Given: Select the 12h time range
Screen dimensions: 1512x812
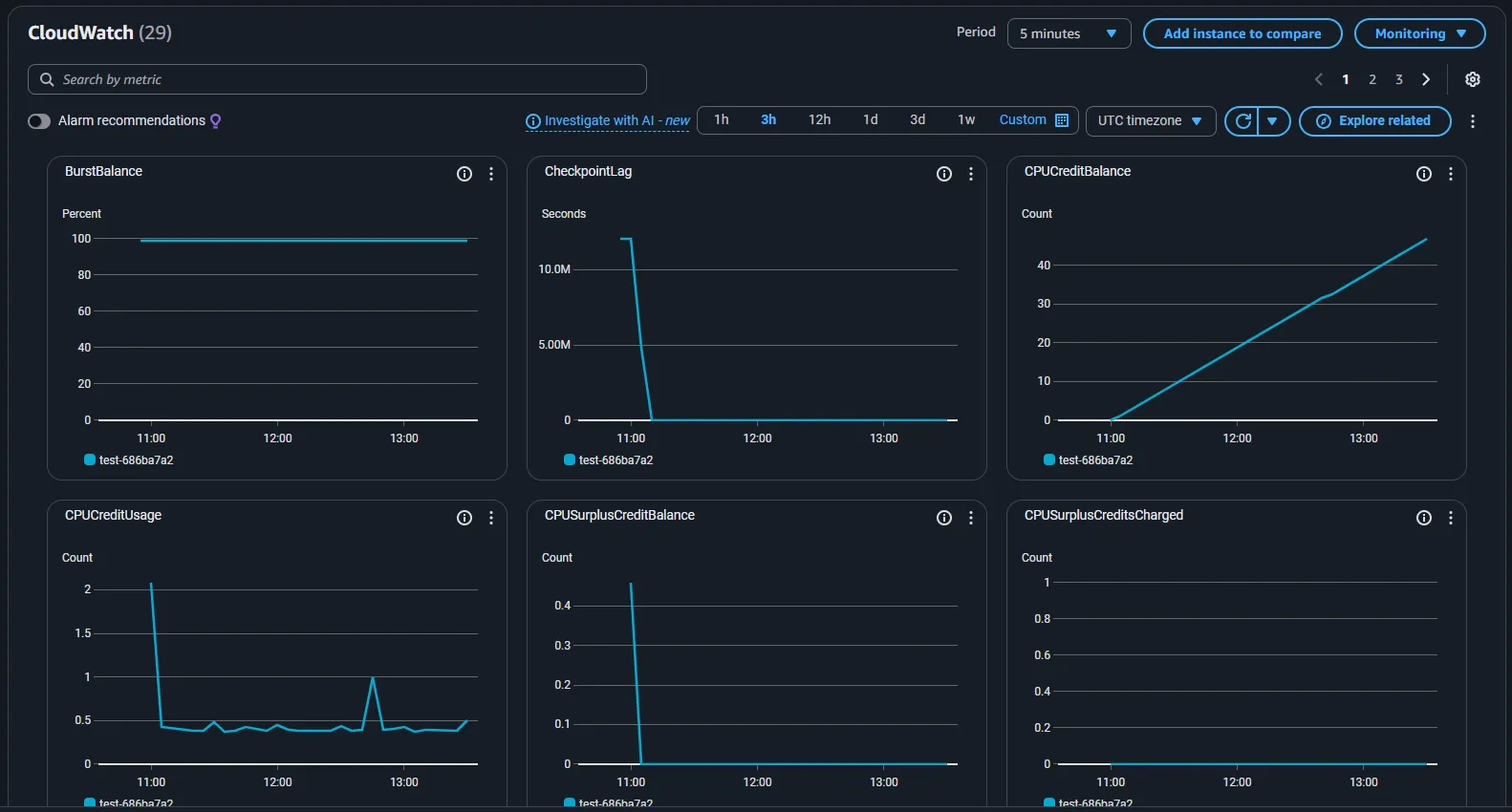Looking at the screenshot, I should 819,120.
